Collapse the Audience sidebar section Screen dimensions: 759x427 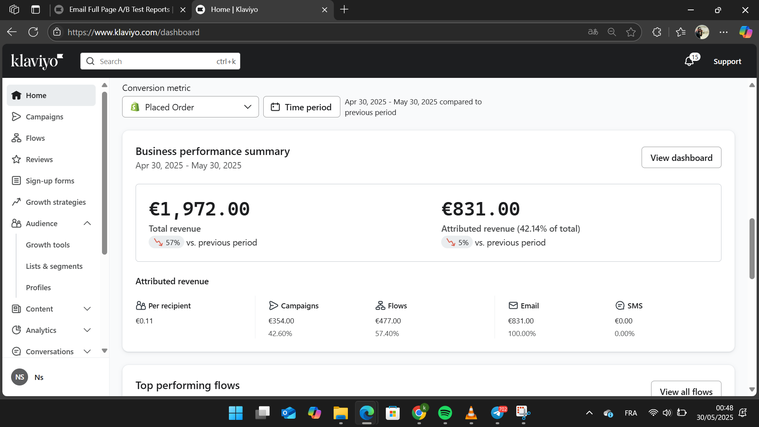[87, 224]
